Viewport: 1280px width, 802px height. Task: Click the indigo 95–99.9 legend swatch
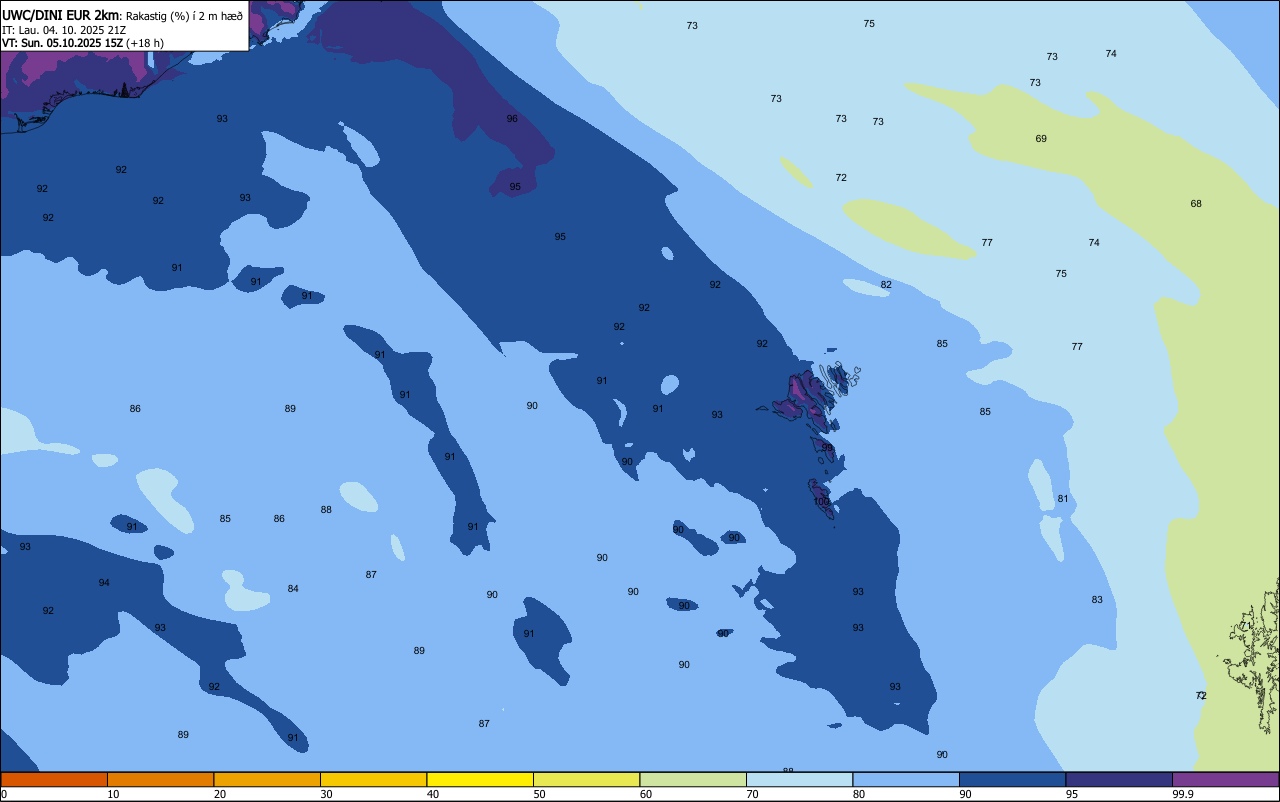coord(1119,779)
